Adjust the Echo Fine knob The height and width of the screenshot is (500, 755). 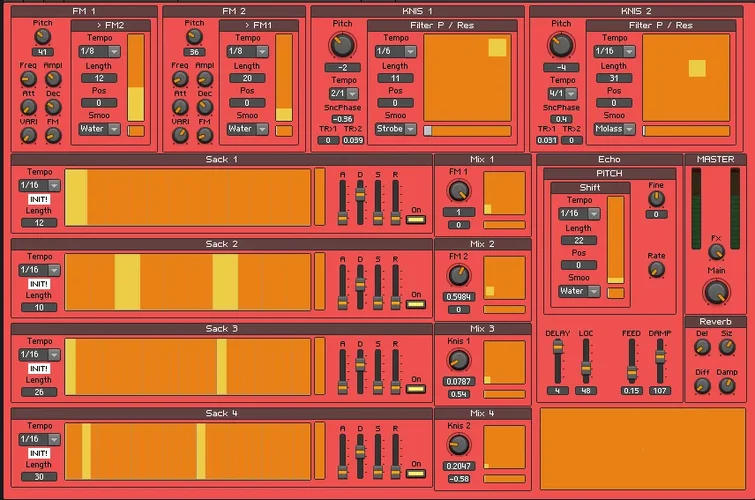[656, 198]
